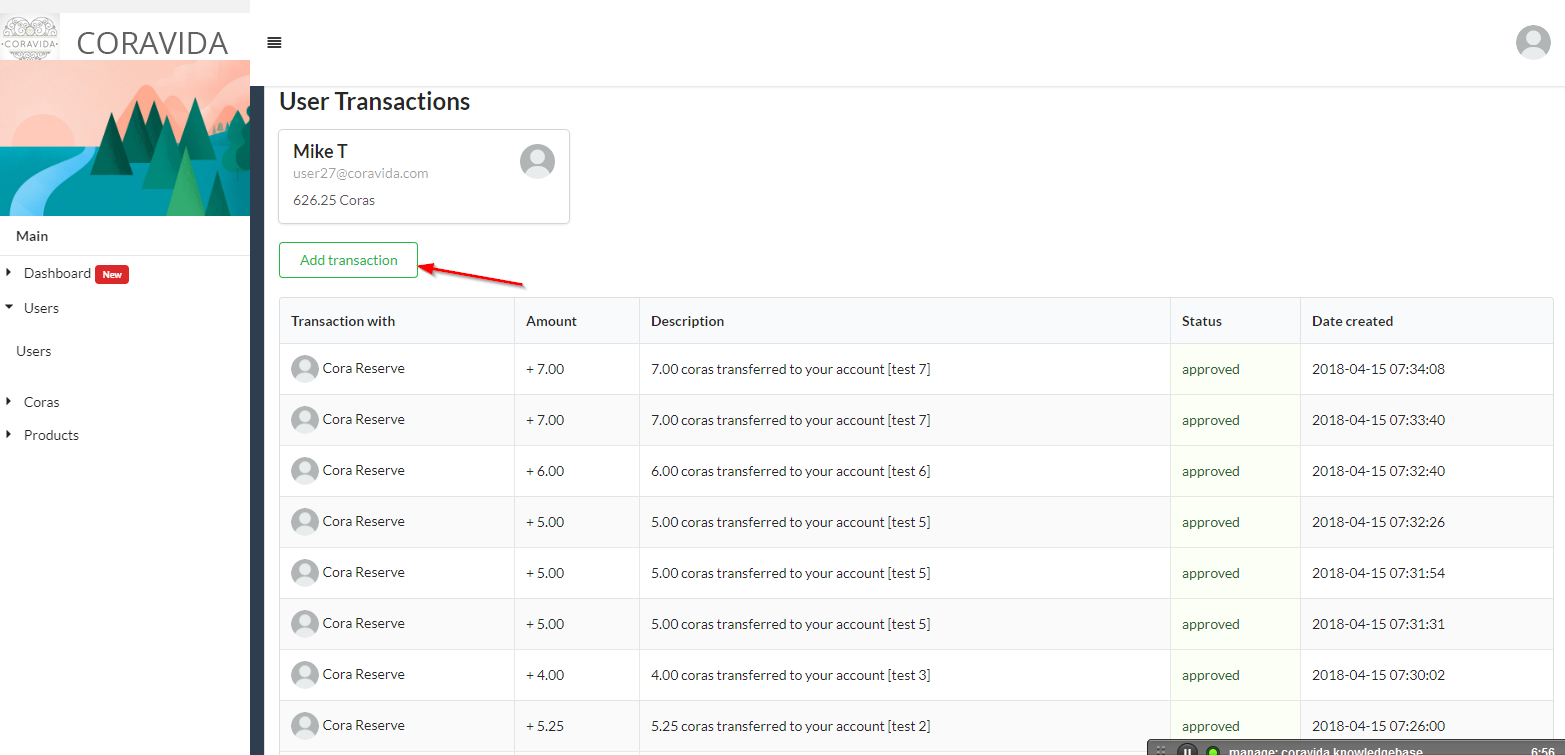Click the Date created column header
The image size is (1565, 755).
tap(1352, 321)
